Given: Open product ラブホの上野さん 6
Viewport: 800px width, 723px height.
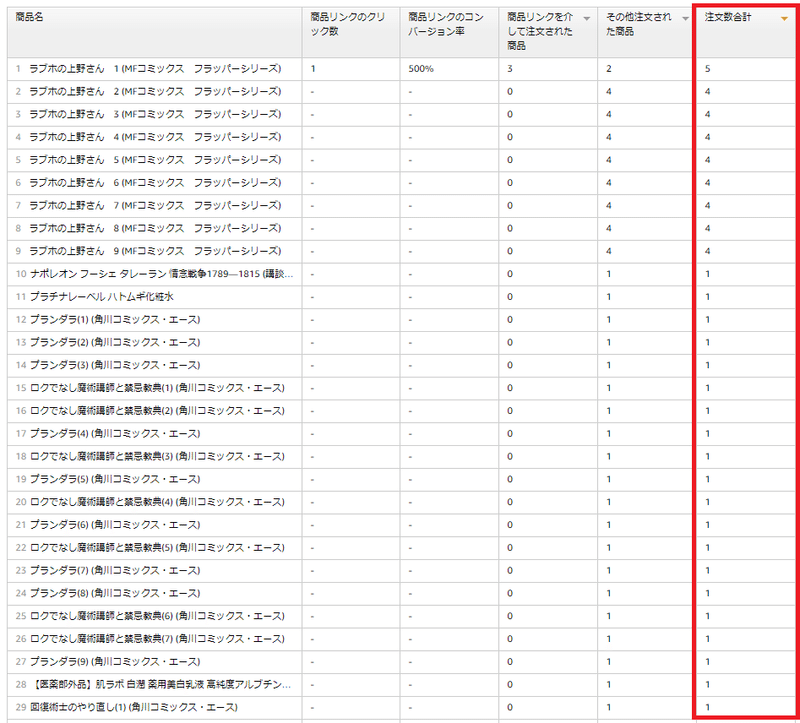Looking at the screenshot, I should point(155,183).
